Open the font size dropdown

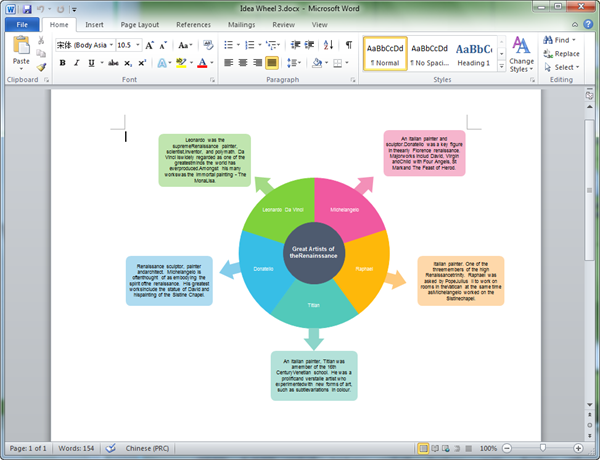(x=138, y=45)
